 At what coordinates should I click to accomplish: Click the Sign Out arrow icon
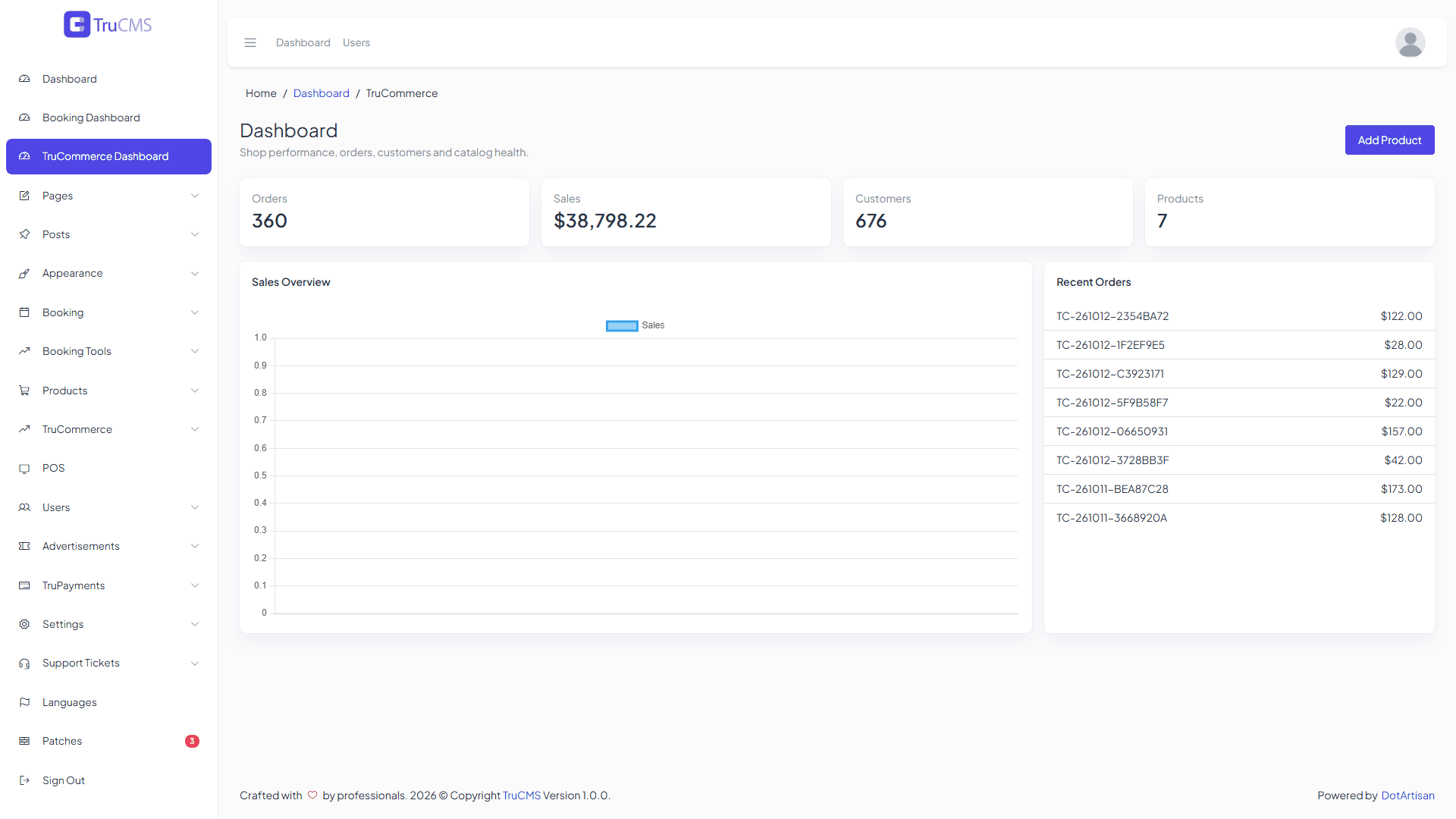click(24, 780)
